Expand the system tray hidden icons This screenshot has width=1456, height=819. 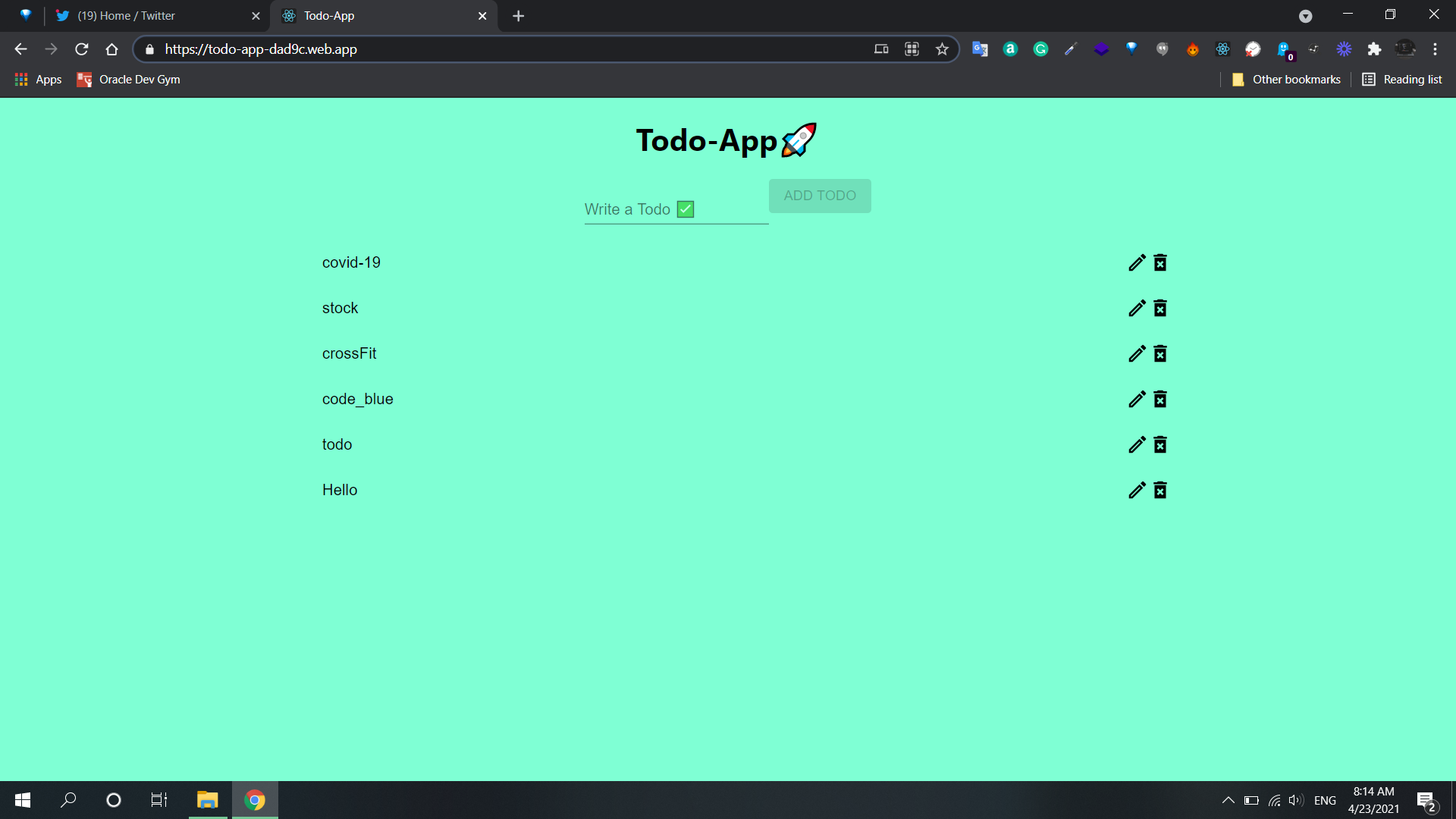point(1228,800)
